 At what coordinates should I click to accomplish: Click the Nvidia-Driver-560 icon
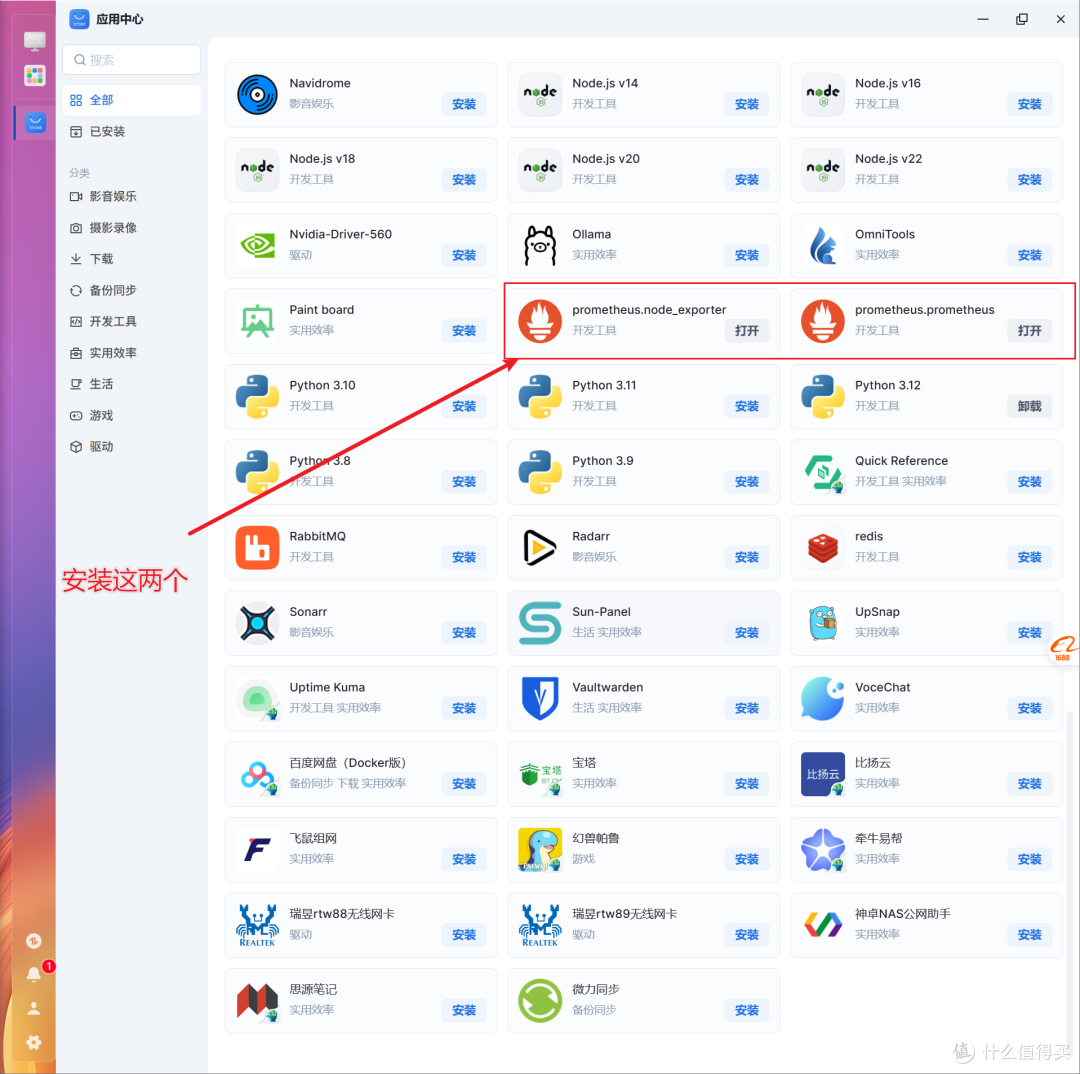pyautogui.click(x=257, y=245)
